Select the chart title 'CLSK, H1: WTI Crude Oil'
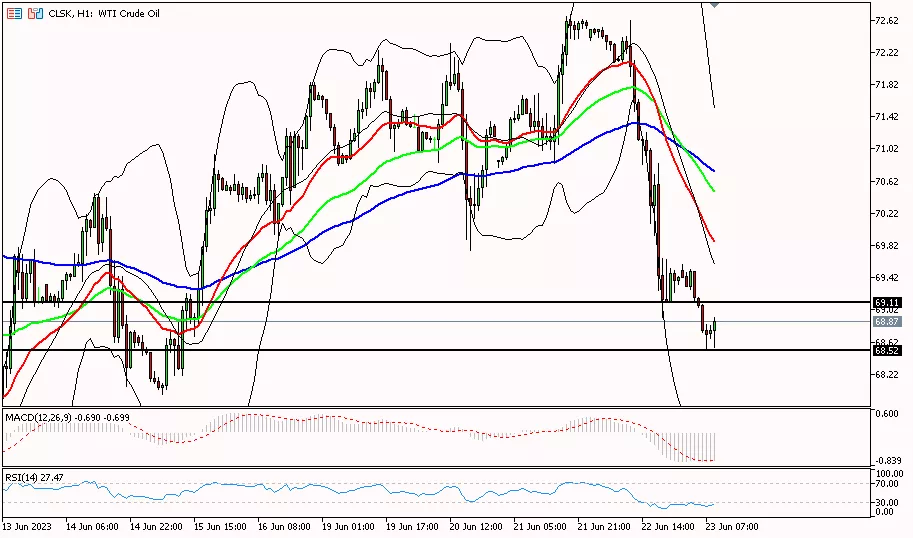 click(104, 13)
